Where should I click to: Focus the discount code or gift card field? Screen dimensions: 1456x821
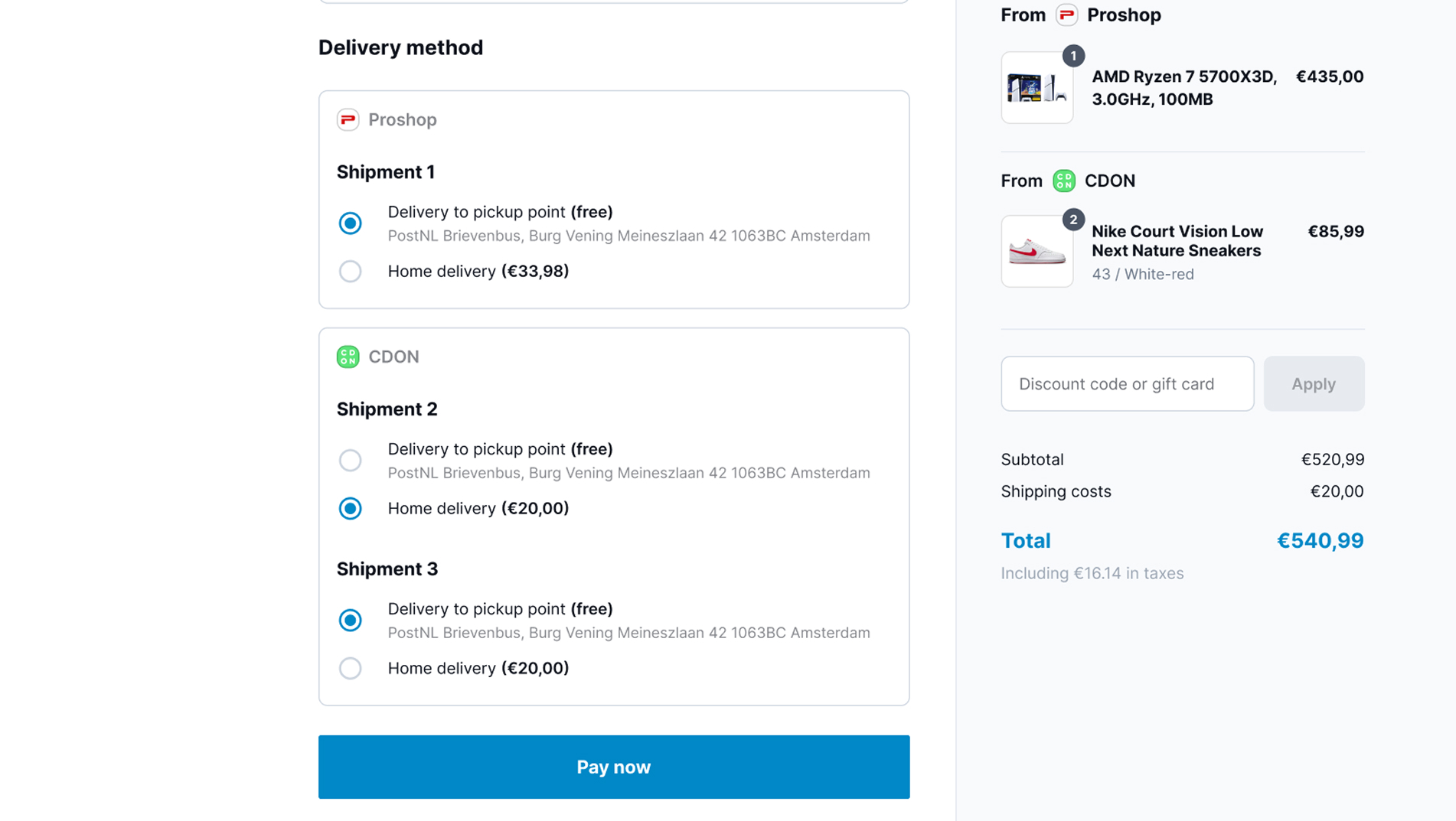(x=1127, y=383)
